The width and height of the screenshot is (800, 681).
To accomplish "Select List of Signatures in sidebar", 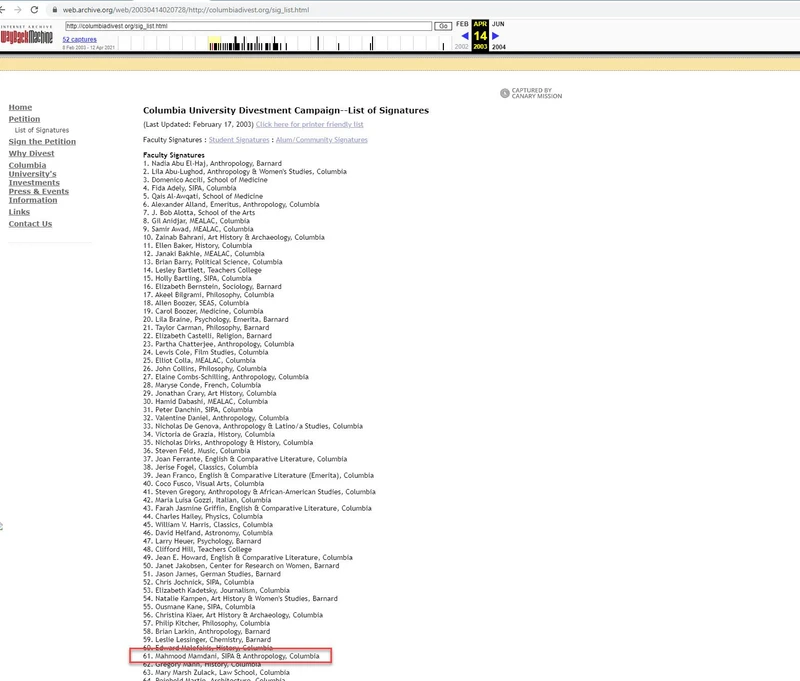I will point(42,130).
